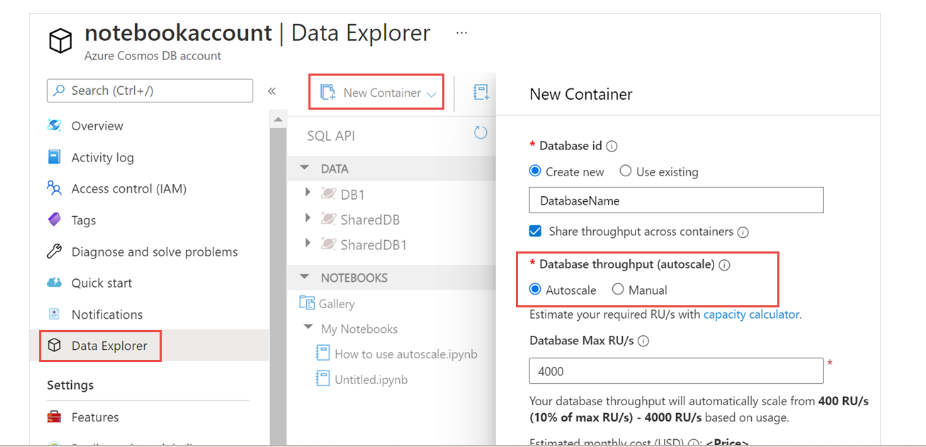Collapse sidebar with the double chevron icon

[x=272, y=91]
